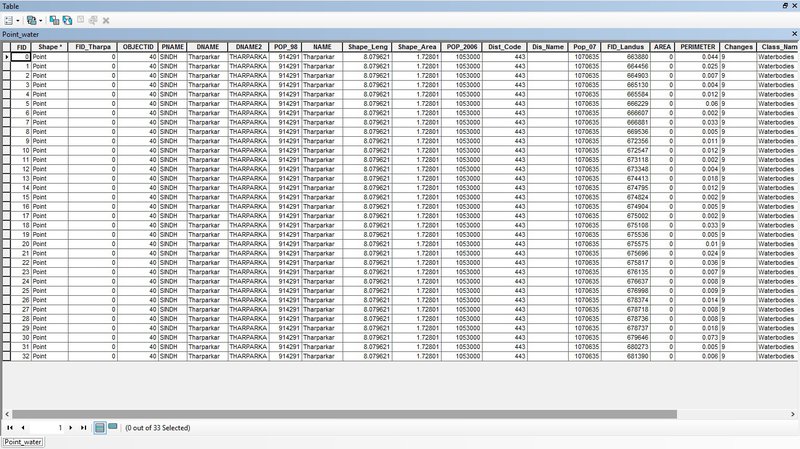Click the Switch Selection icon
The image size is (800, 449).
click(x=67, y=19)
